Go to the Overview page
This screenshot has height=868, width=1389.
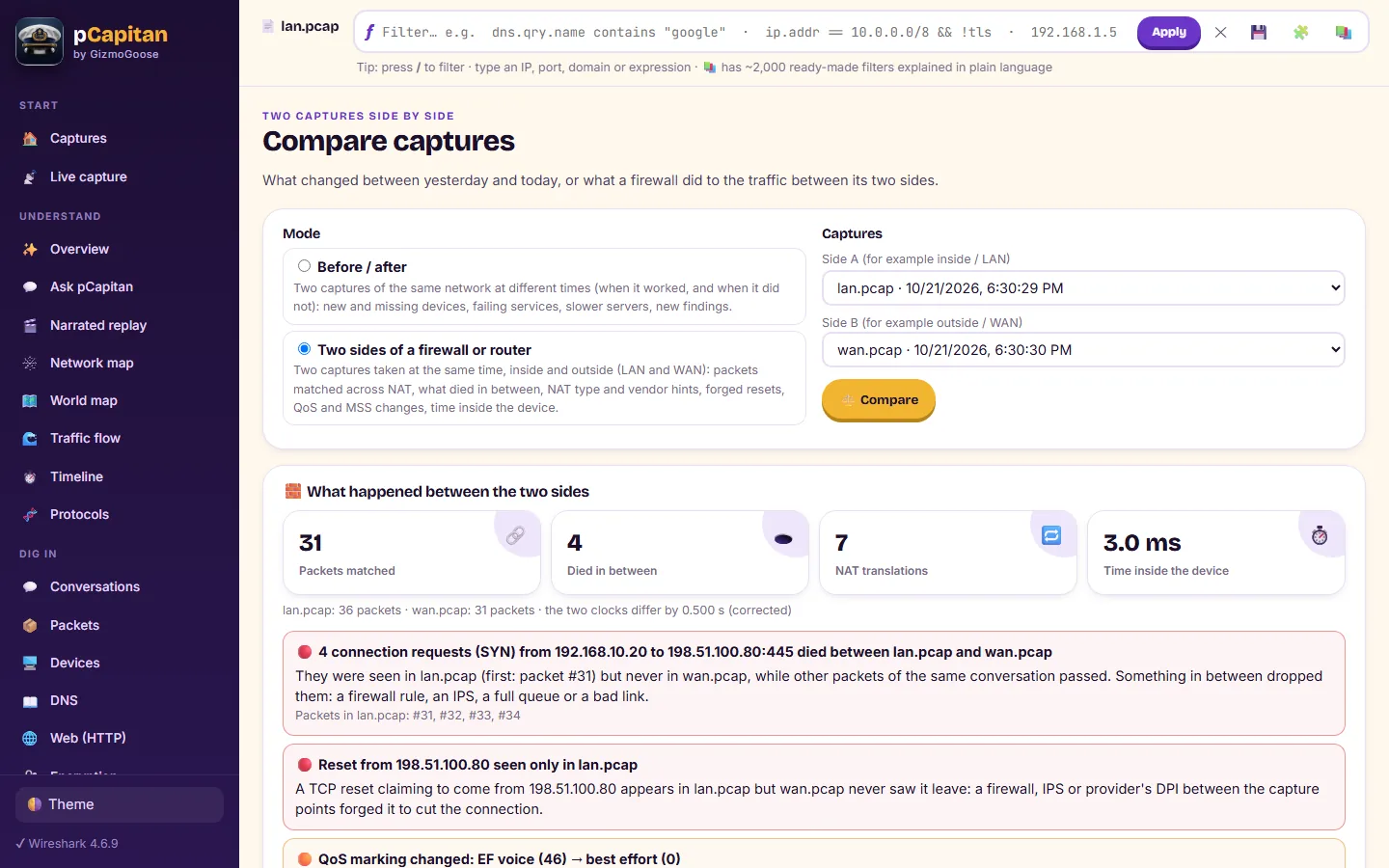[x=120, y=249]
